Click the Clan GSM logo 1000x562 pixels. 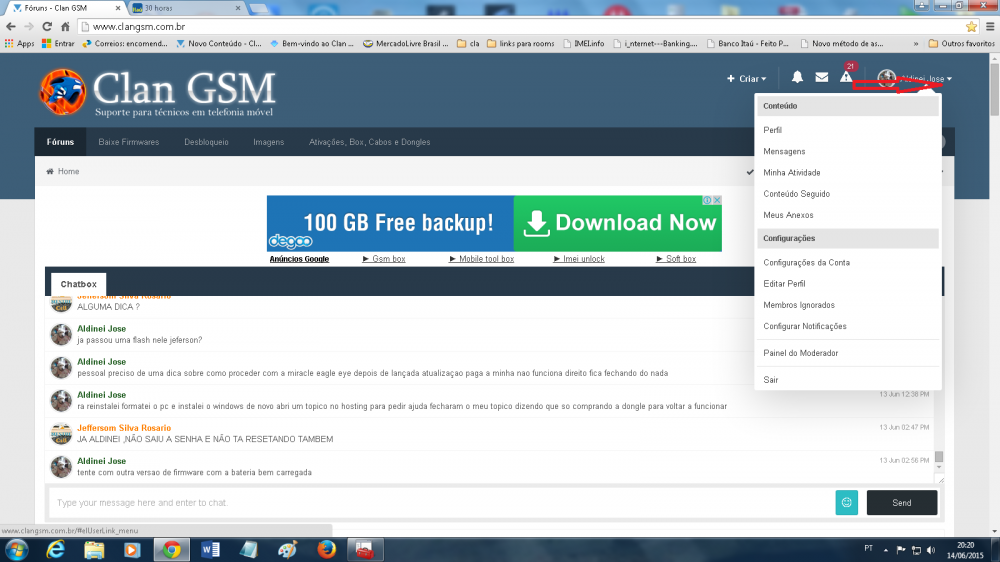(158, 92)
